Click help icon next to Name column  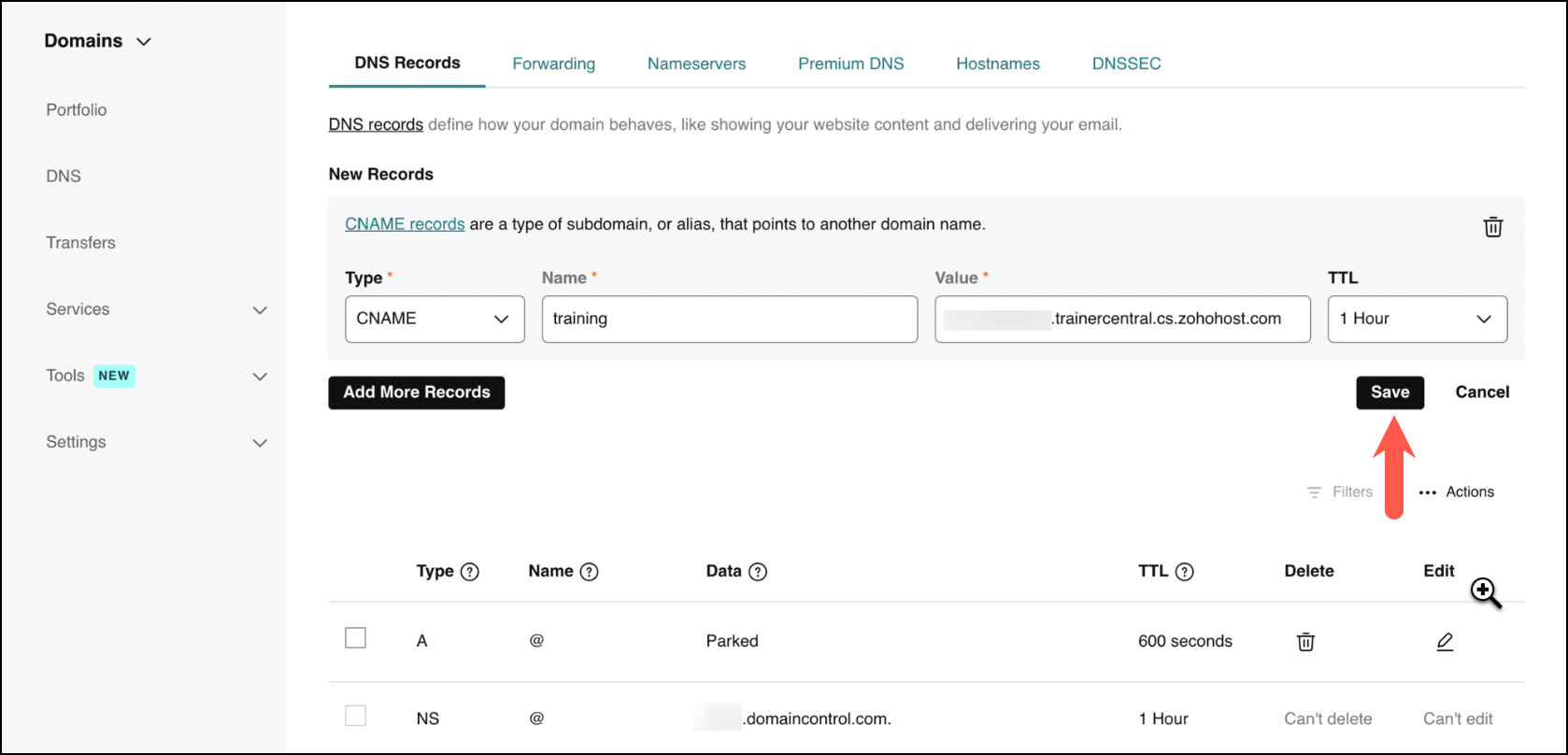(589, 572)
